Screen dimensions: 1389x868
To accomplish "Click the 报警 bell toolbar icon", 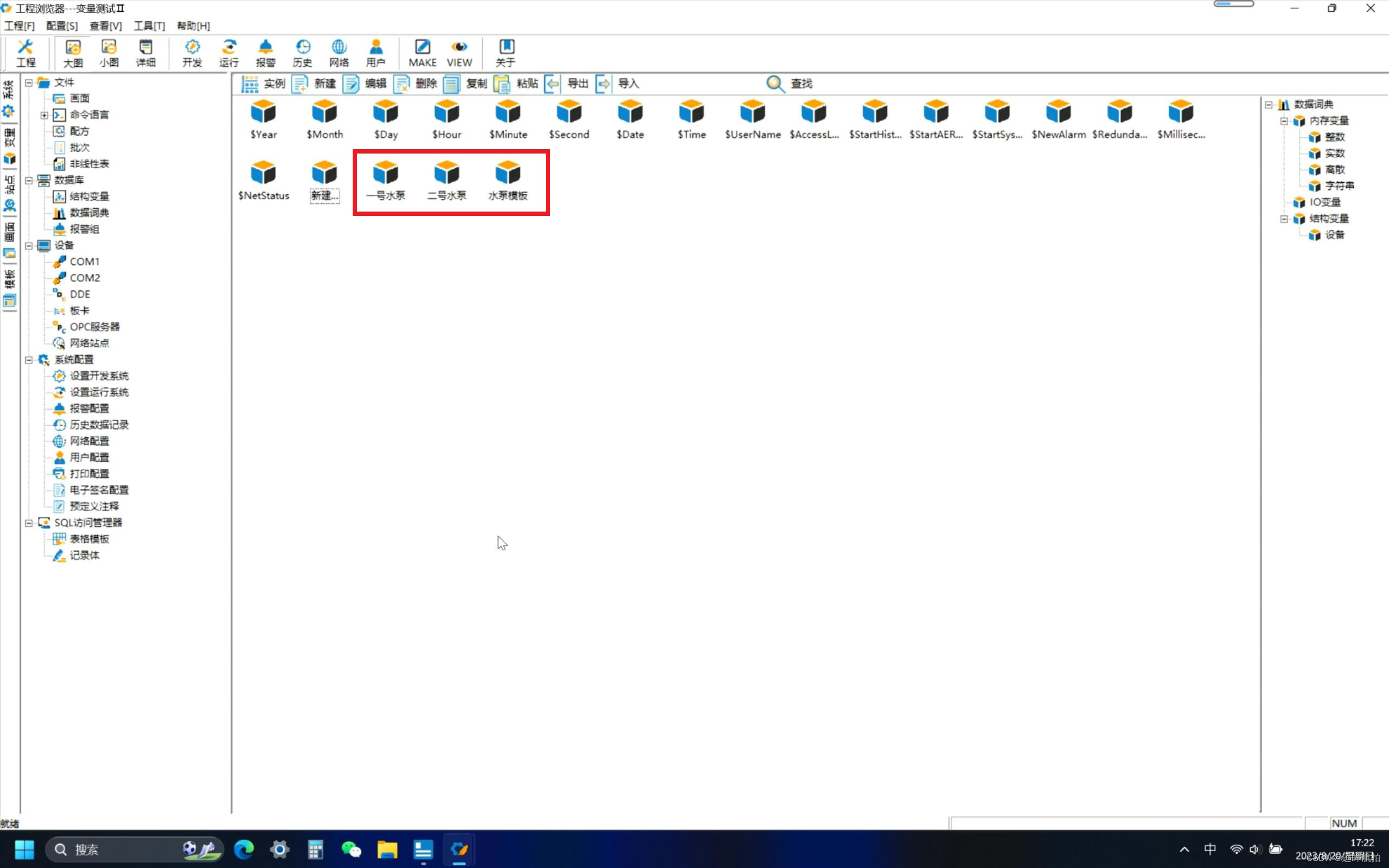I will coord(265,53).
